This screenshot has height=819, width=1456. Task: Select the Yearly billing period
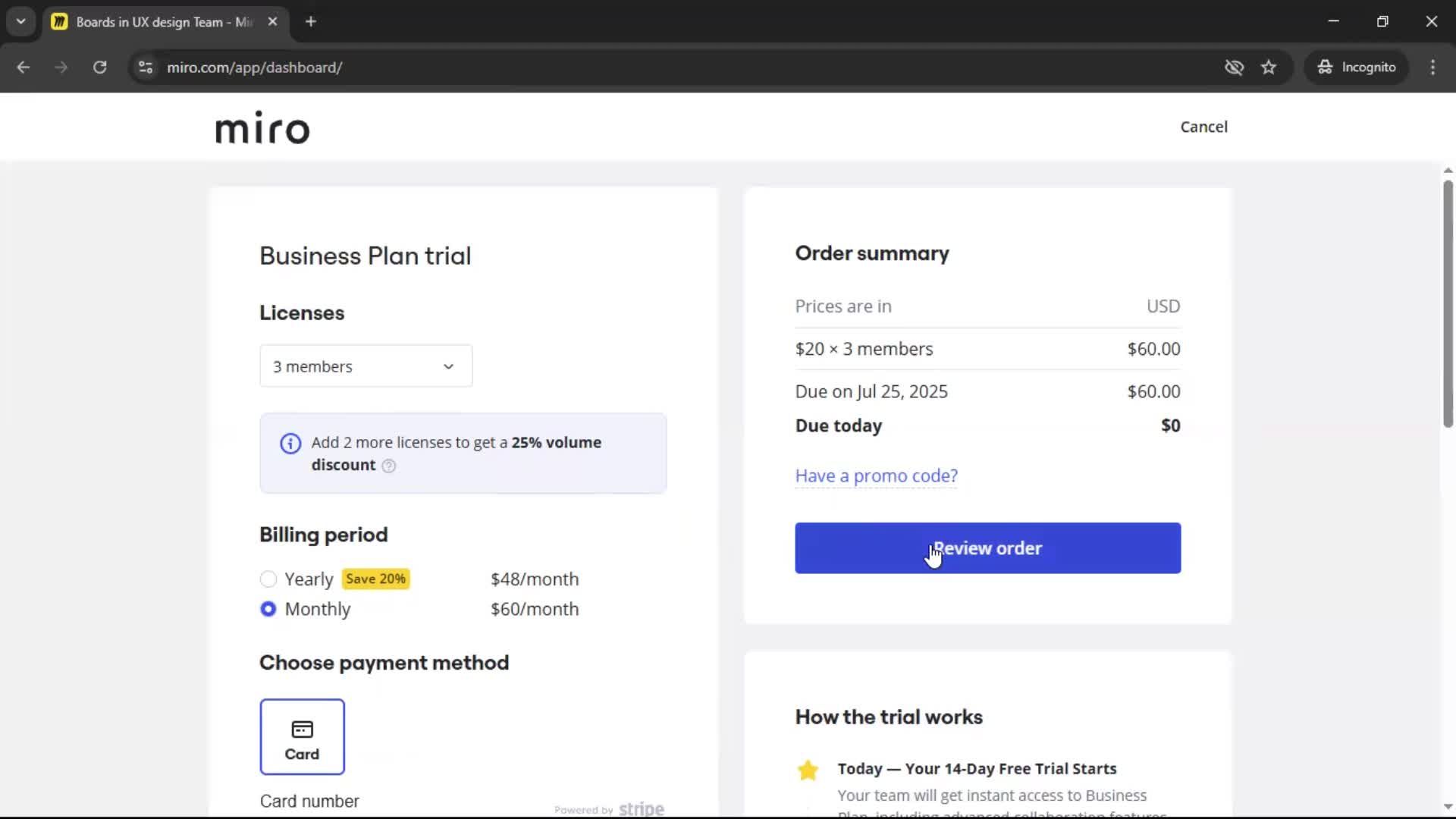click(268, 579)
